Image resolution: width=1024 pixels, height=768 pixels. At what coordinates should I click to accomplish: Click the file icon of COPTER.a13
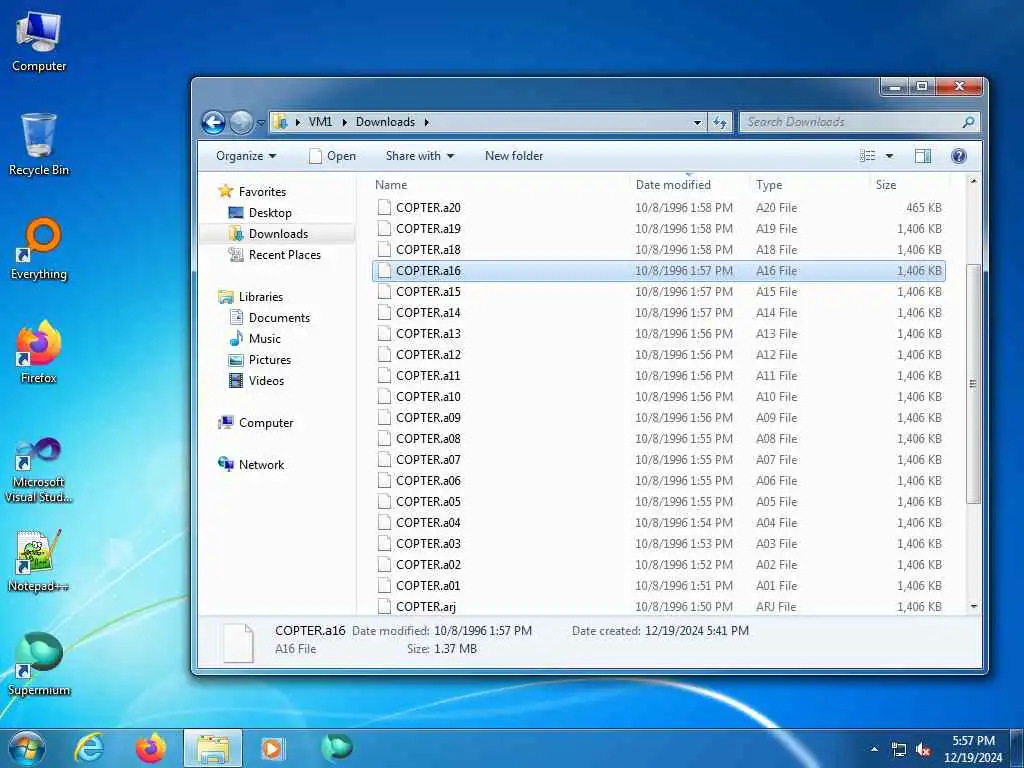385,334
